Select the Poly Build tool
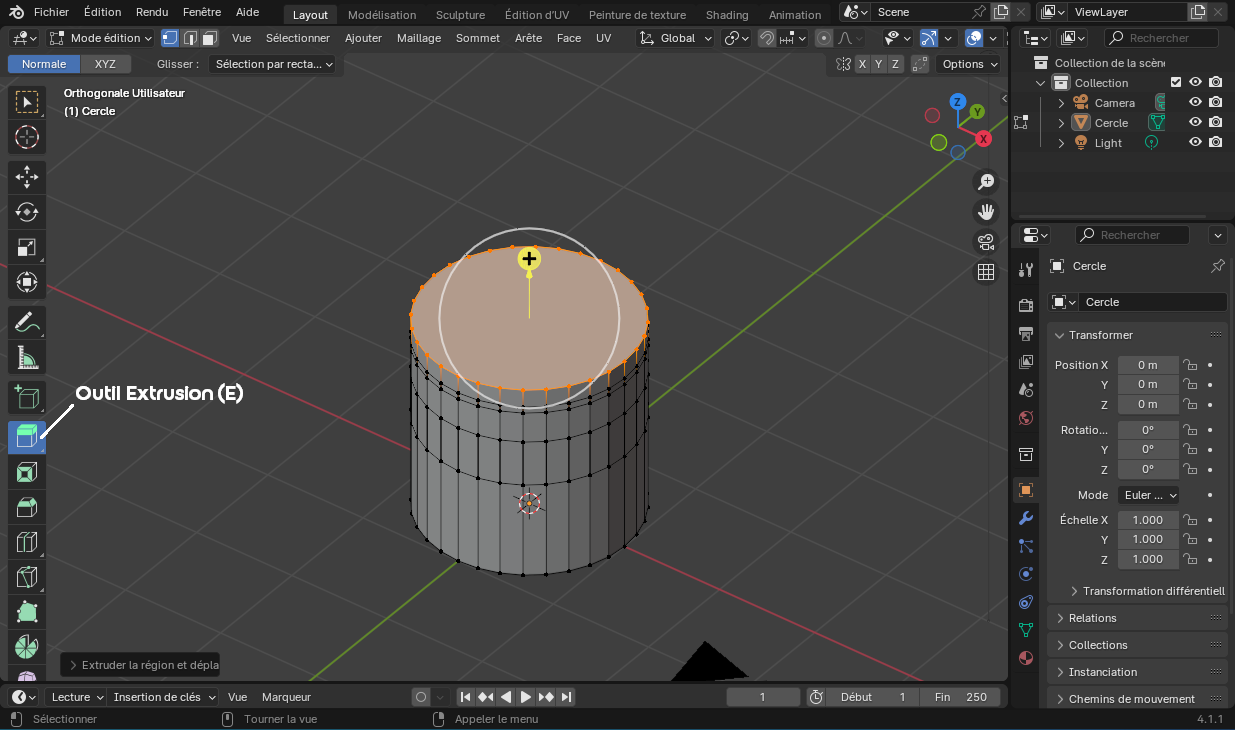The height and width of the screenshot is (730, 1235). click(27, 612)
